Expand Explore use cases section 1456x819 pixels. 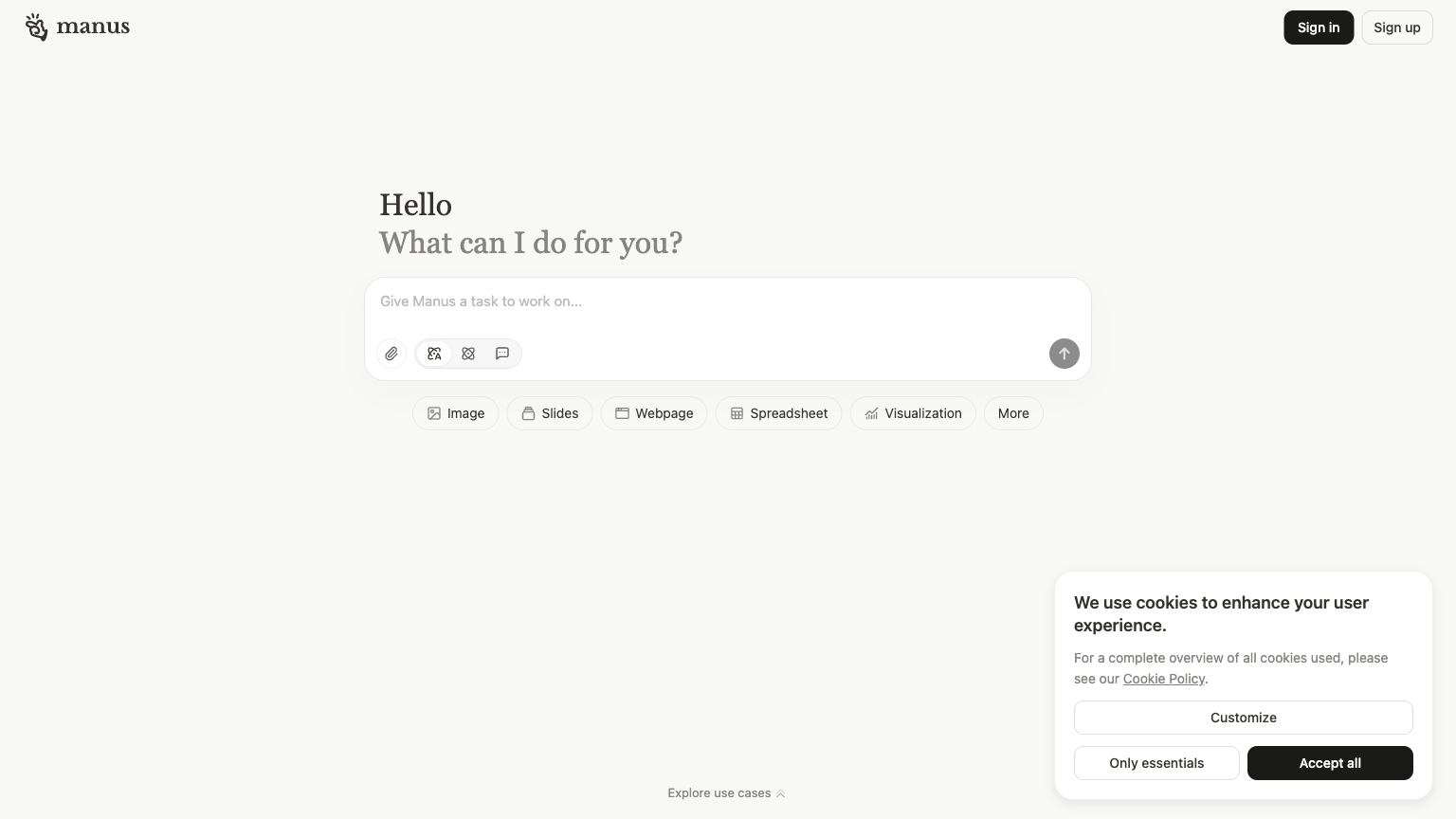pyautogui.click(x=719, y=793)
